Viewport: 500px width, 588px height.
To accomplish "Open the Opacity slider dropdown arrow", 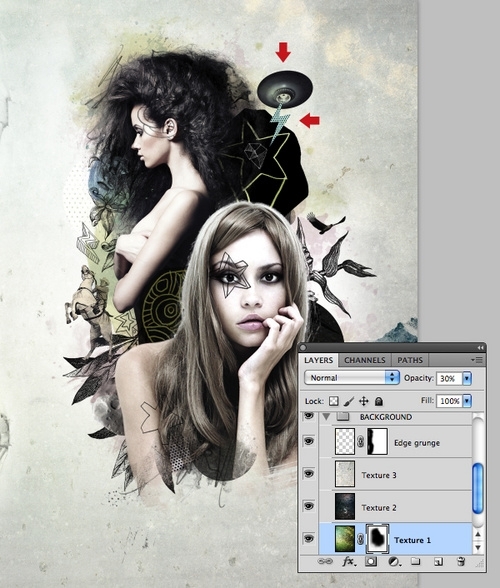I will (x=467, y=378).
